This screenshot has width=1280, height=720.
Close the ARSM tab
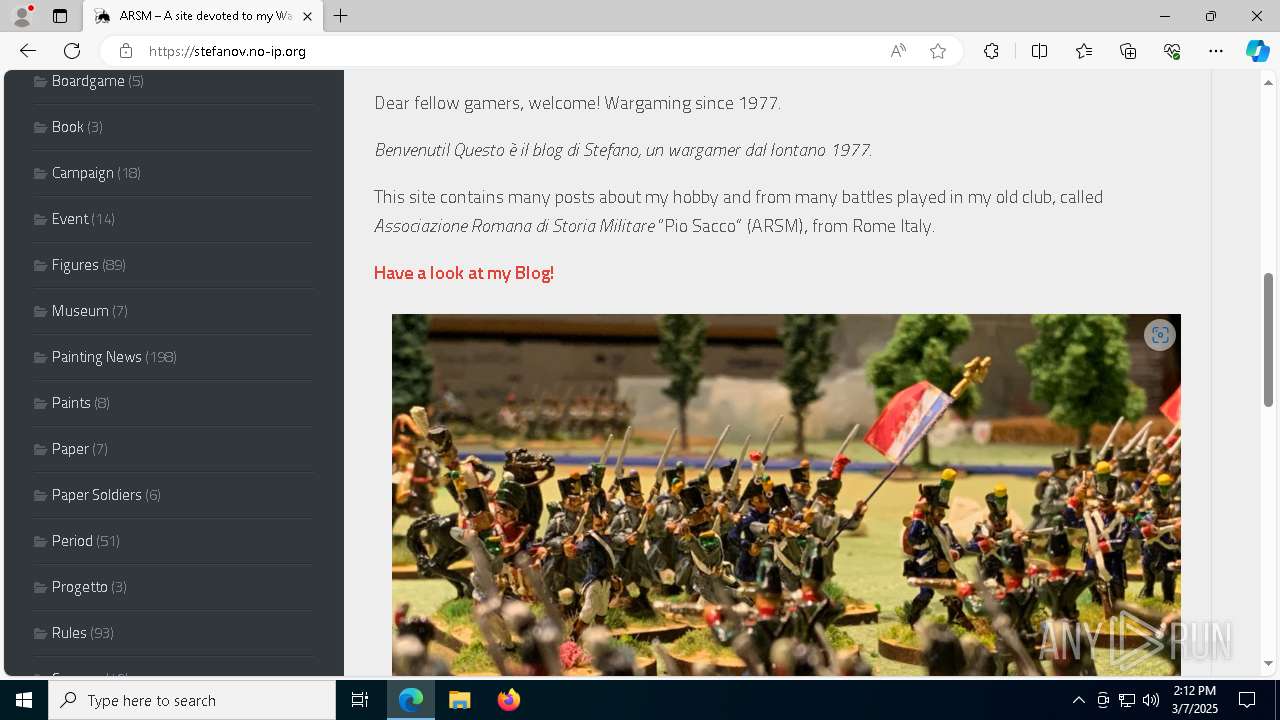(x=307, y=16)
